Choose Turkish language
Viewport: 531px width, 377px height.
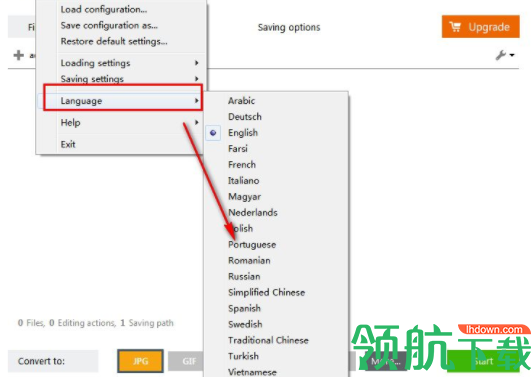276,356
